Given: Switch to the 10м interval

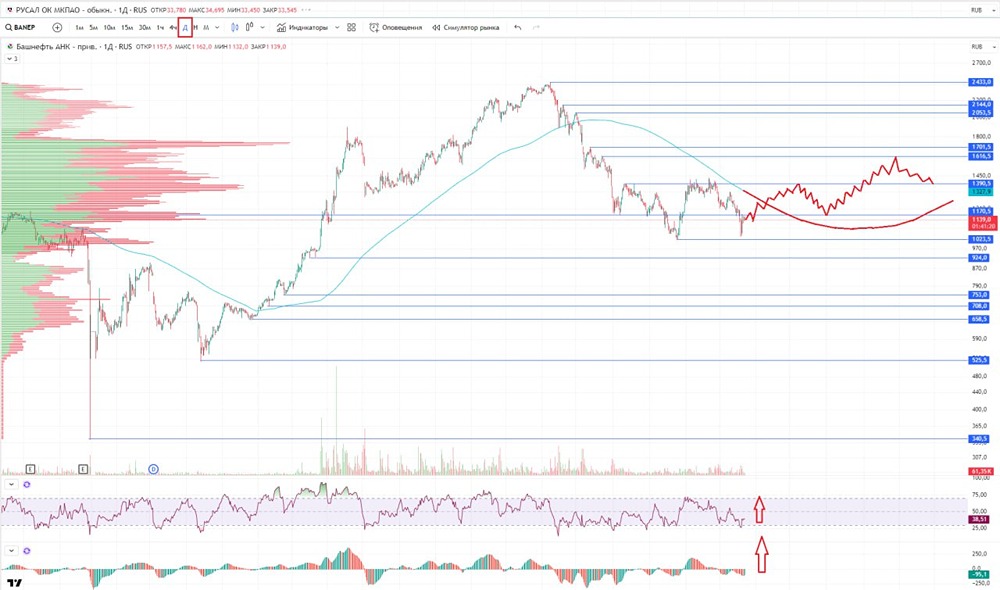Looking at the screenshot, I should pos(110,27).
